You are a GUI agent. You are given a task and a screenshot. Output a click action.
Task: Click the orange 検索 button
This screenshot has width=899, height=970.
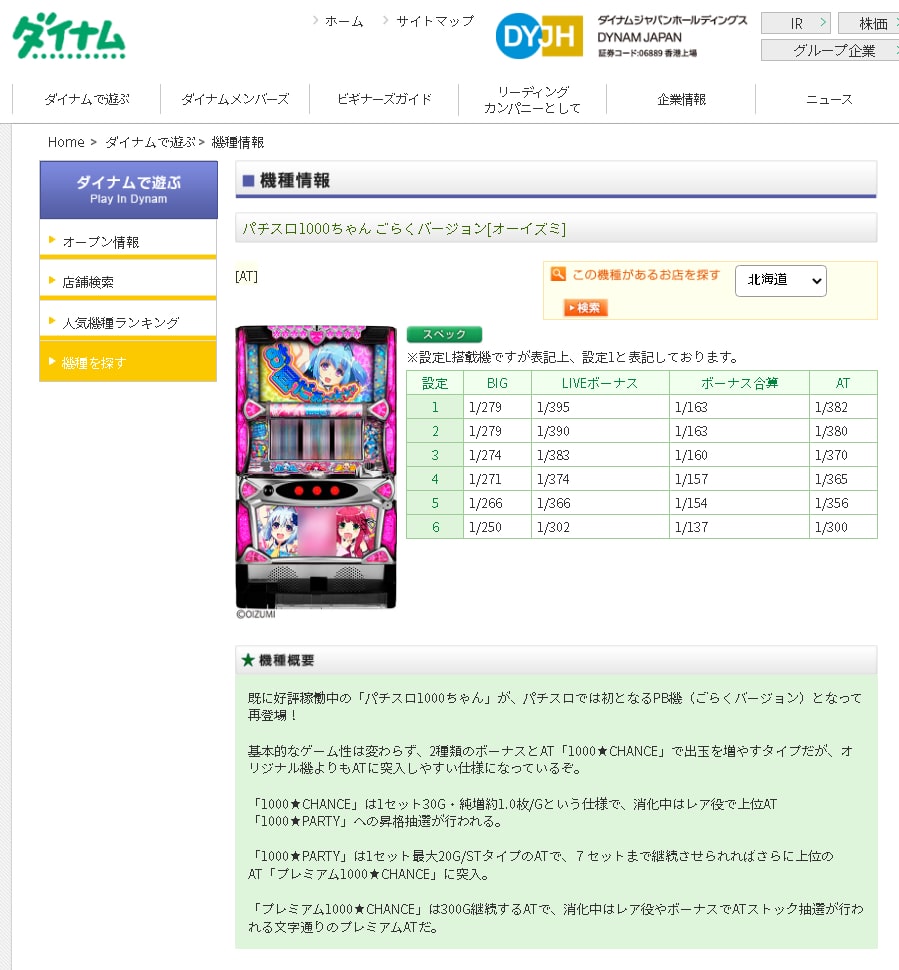[585, 307]
